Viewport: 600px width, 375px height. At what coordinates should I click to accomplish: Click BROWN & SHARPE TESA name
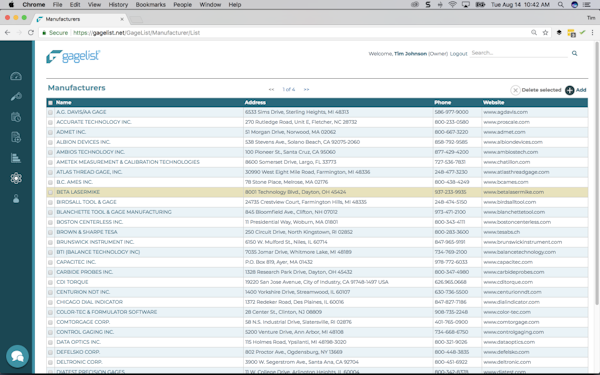pyautogui.click(x=87, y=232)
